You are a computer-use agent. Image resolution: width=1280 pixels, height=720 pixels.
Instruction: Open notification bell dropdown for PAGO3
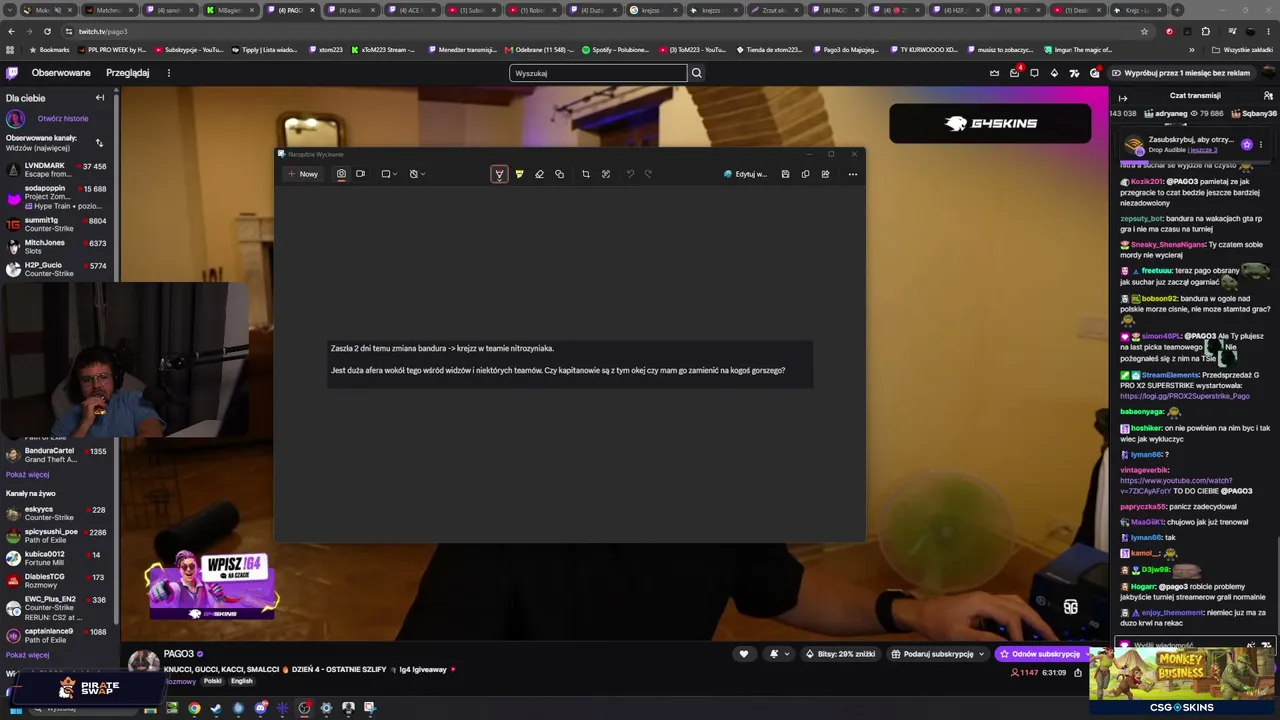[x=778, y=654]
